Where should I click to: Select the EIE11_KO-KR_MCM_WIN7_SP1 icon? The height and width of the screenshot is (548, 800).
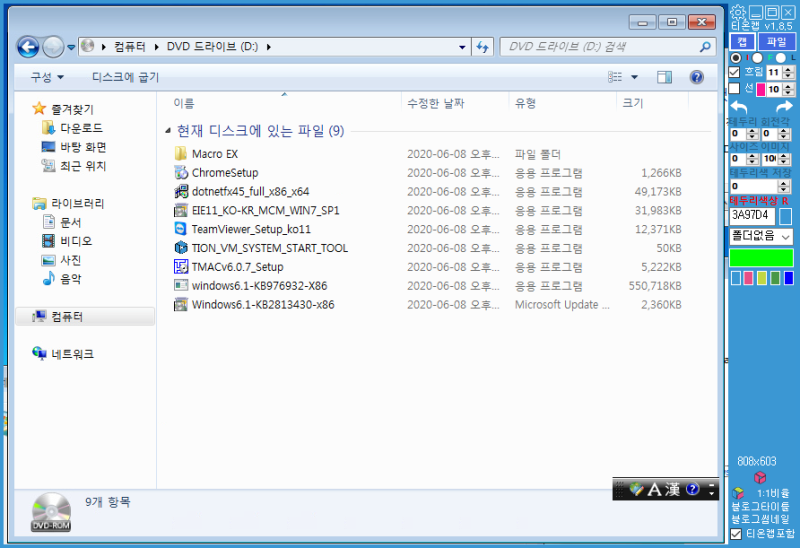(181, 210)
